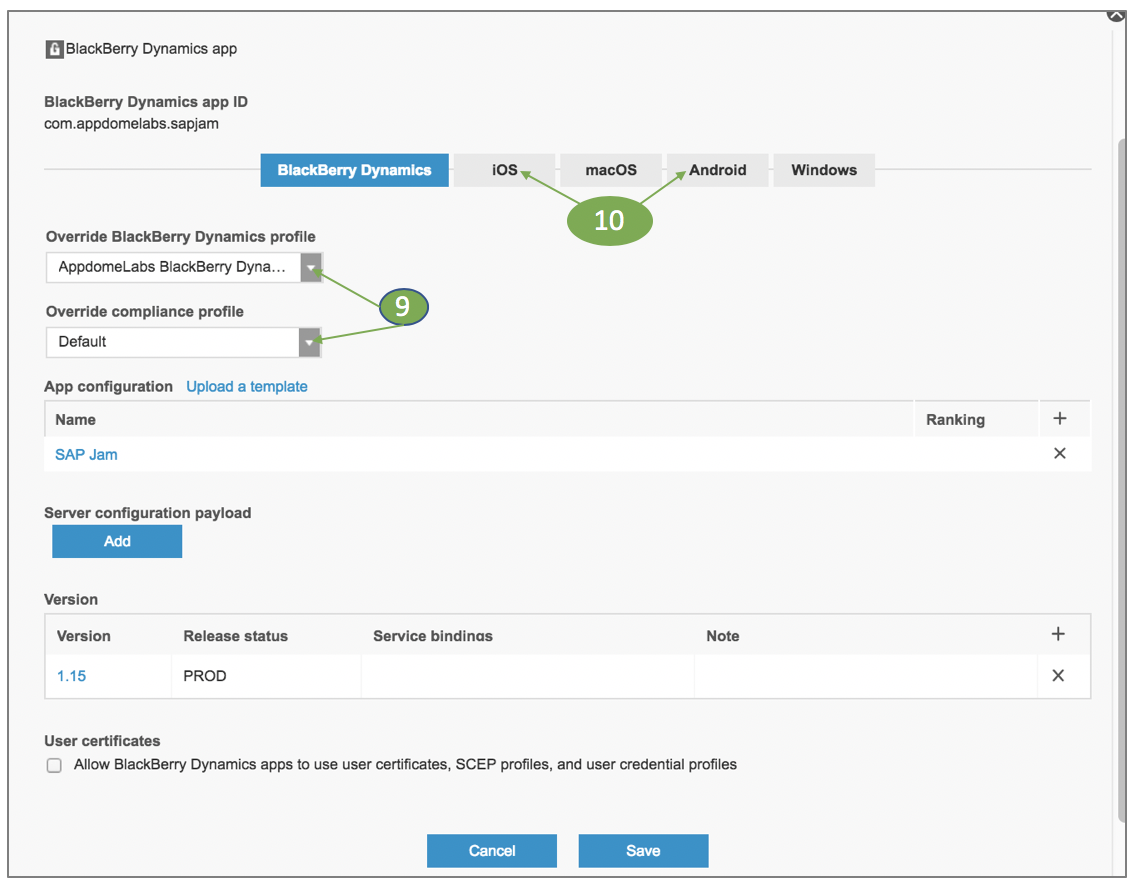Delete version 1.15 row
Image resolution: width=1144 pixels, height=886 pixels.
pos(1058,676)
